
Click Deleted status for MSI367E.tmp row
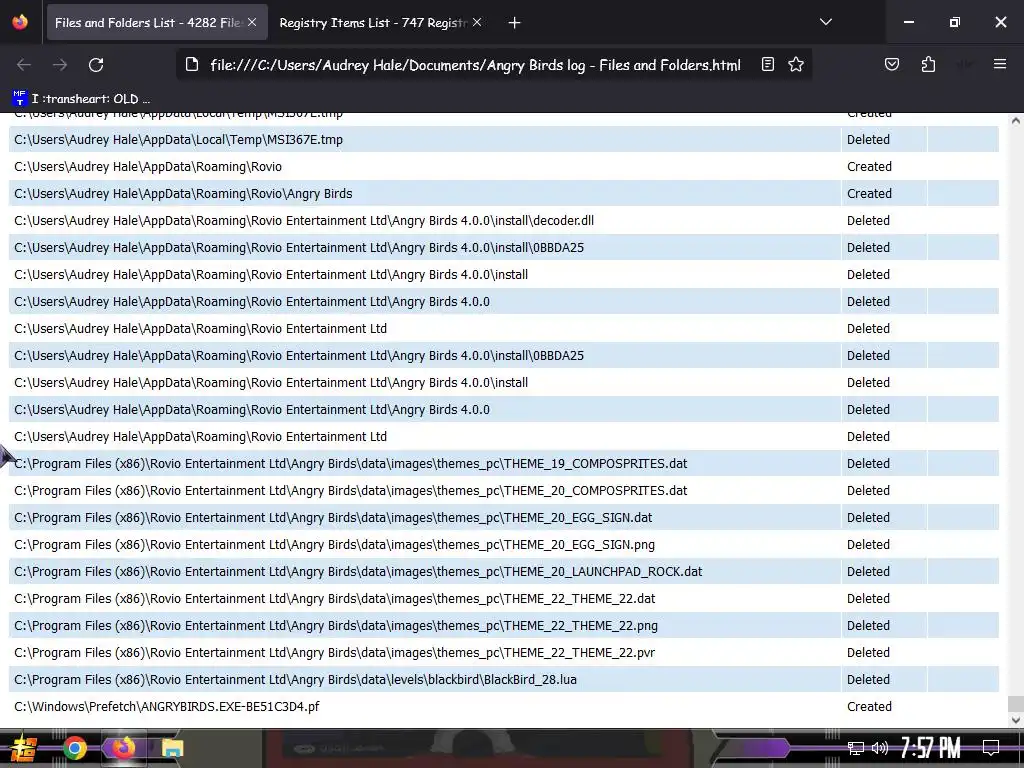[868, 140]
